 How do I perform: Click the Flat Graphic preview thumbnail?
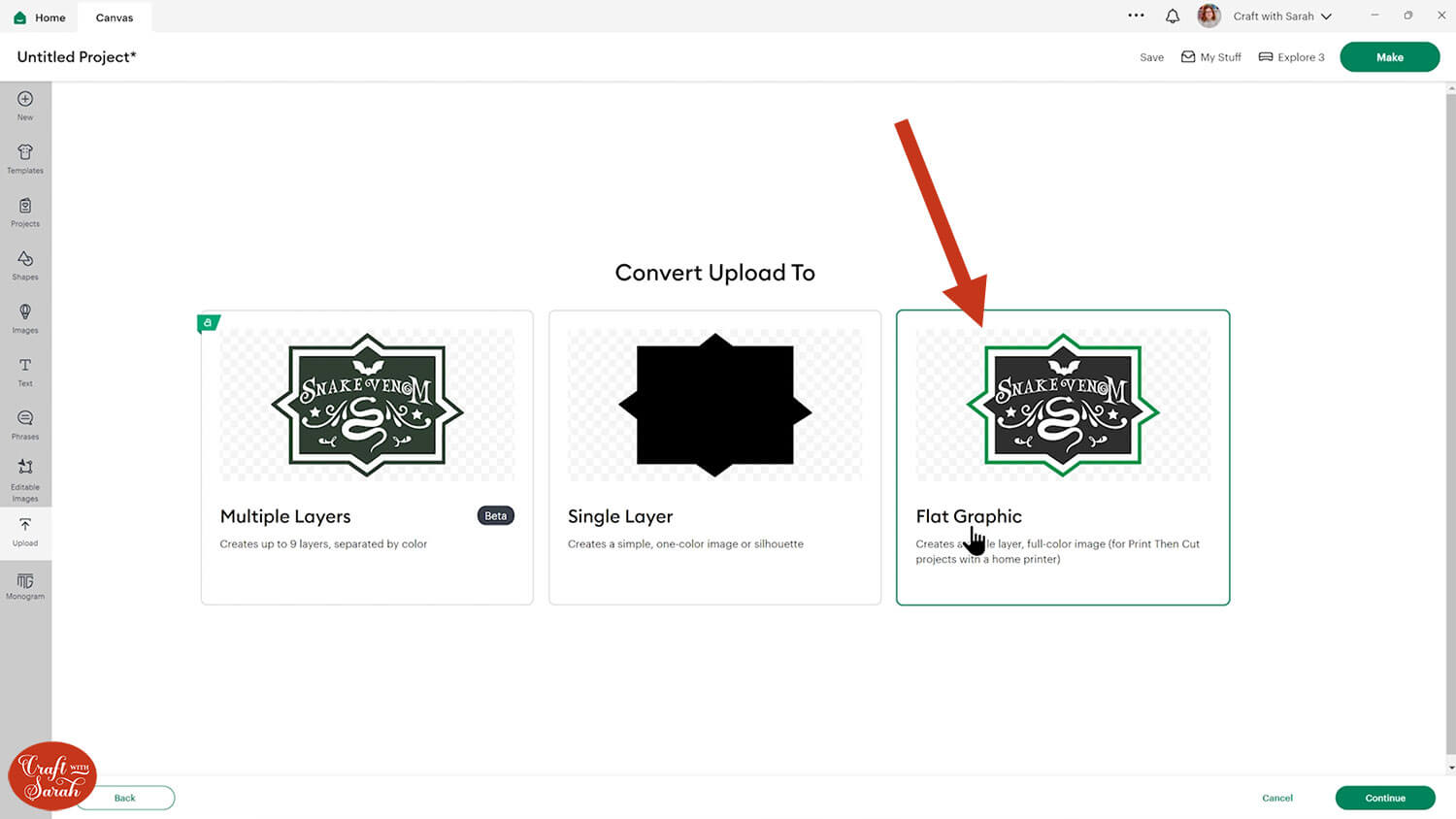click(x=1063, y=405)
